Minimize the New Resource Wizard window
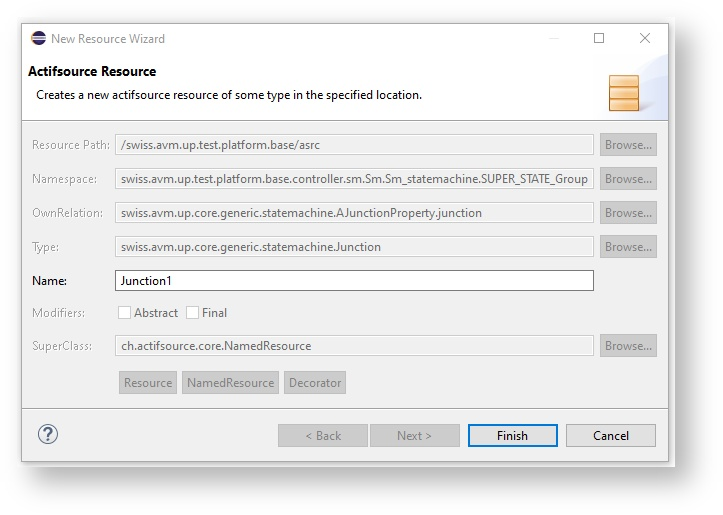The image size is (723, 515). click(553, 39)
